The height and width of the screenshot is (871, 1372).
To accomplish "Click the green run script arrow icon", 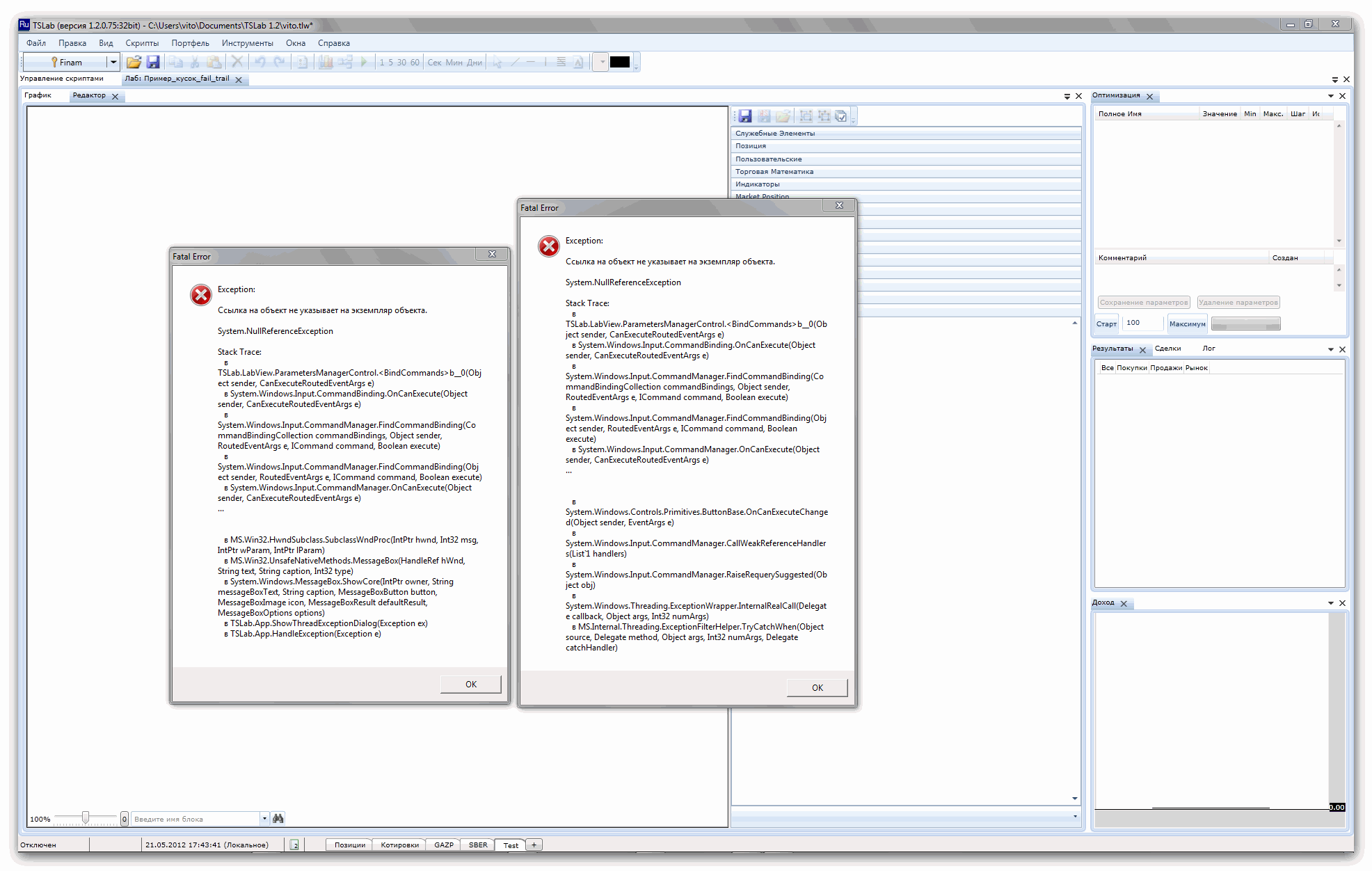I will [364, 62].
